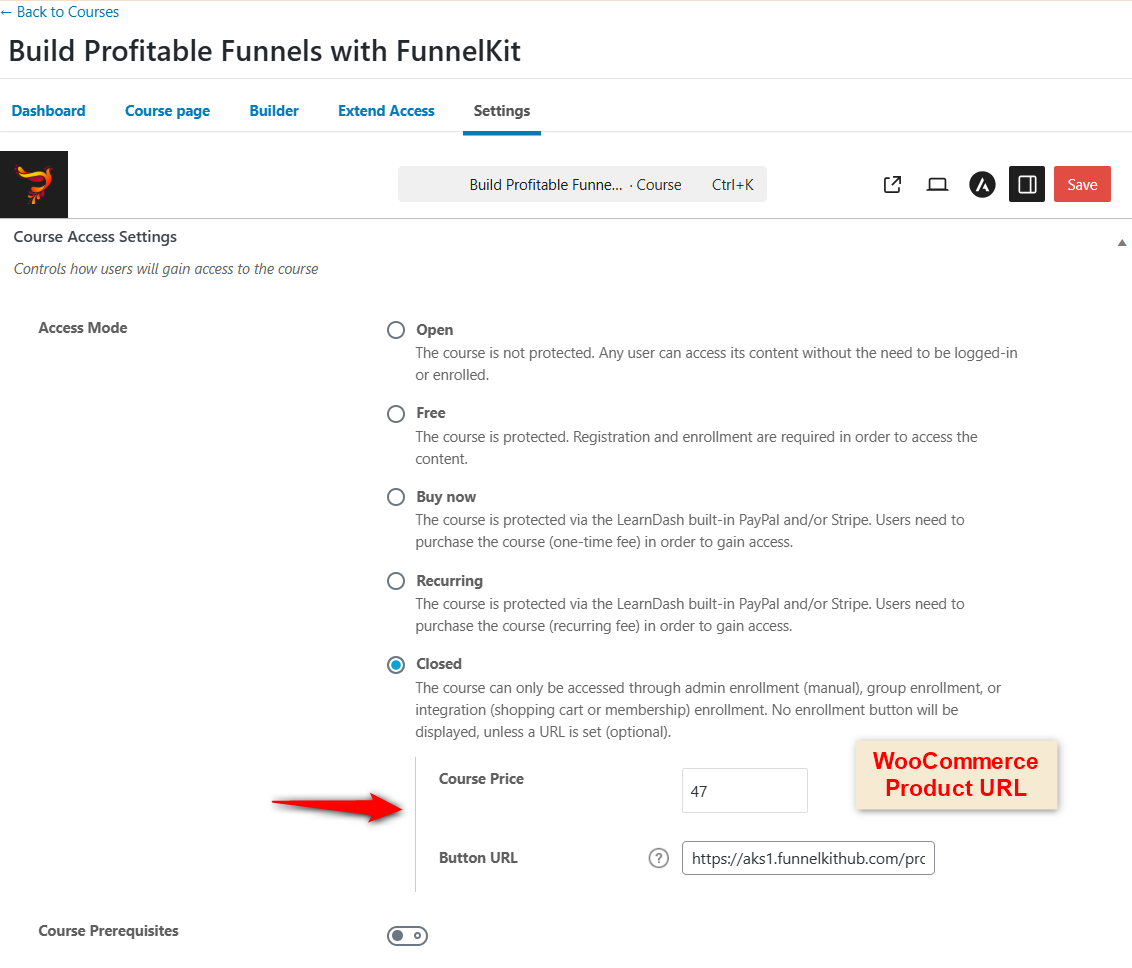Screen dimensions: 1132x968
Task: Open the Ctrl+K command palette bar
Action: [582, 185]
